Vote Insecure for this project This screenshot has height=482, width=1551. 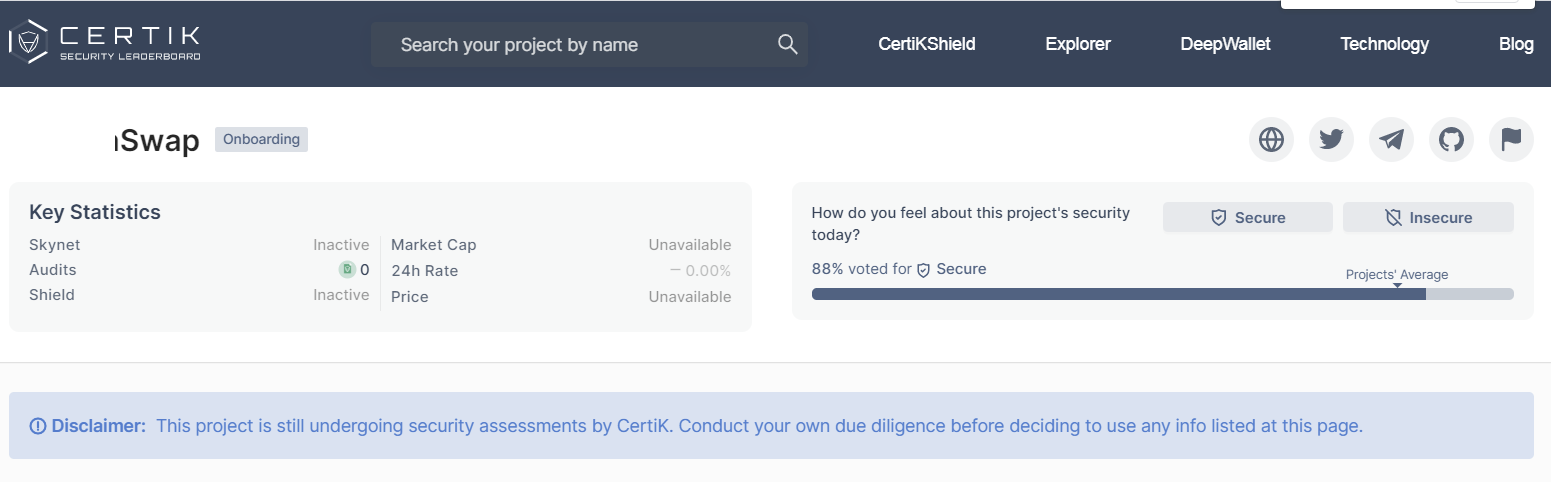(1428, 217)
